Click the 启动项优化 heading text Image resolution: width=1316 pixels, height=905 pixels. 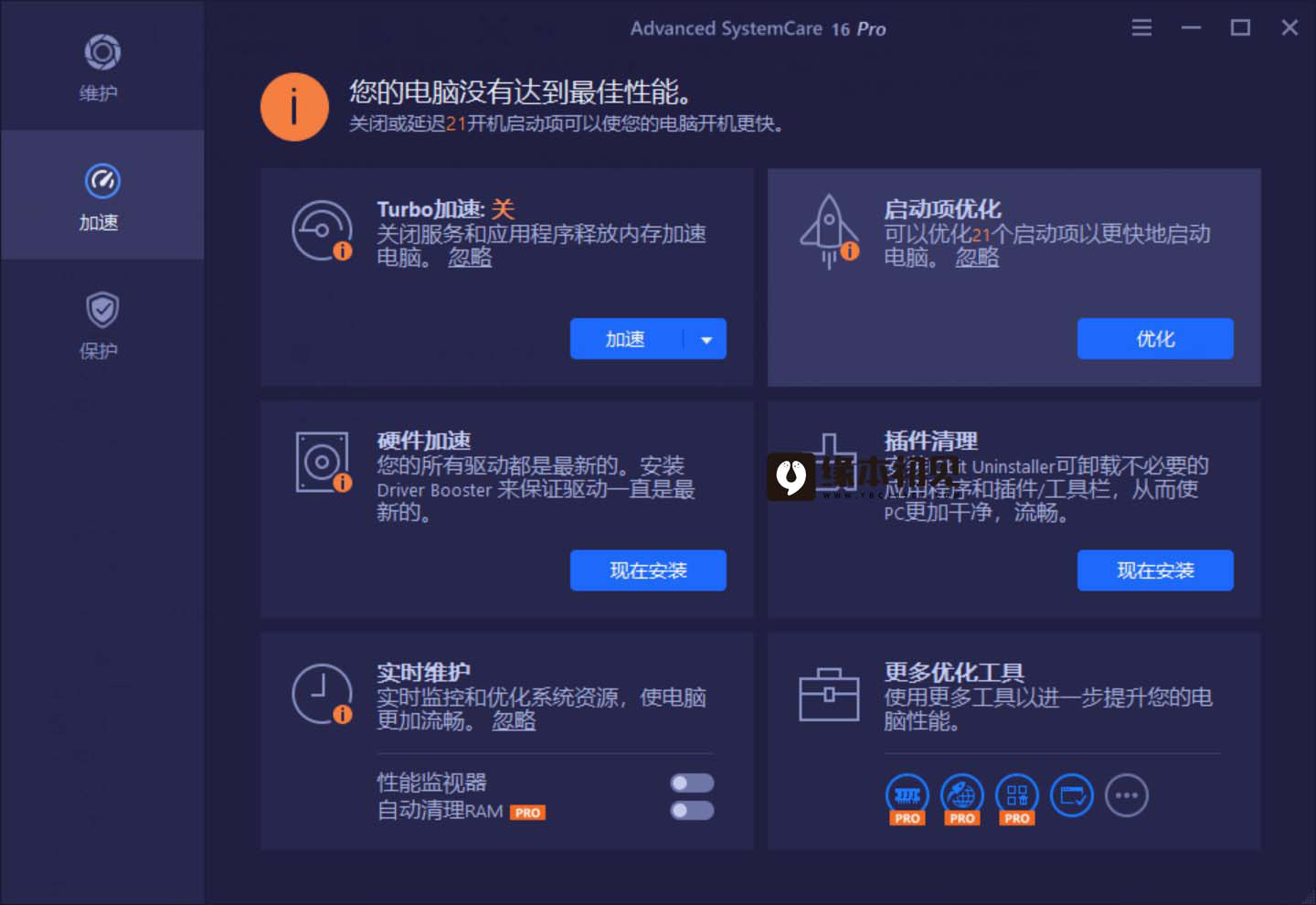point(942,209)
